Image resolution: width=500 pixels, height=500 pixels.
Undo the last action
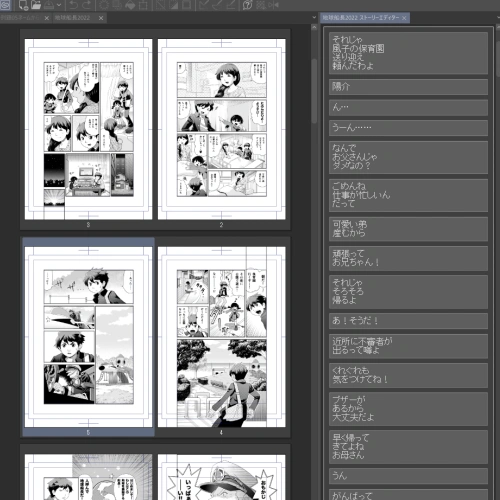(x=74, y=5)
